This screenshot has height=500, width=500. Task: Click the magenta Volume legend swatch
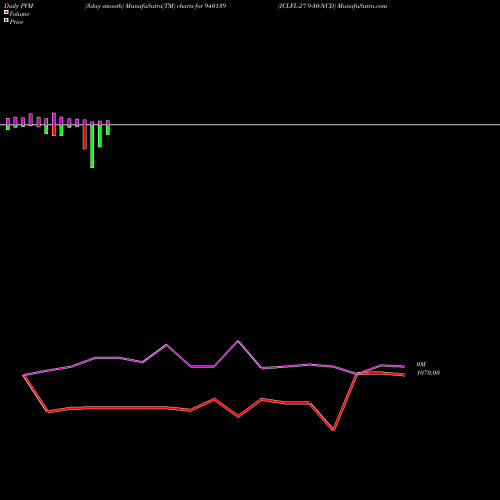[6, 12]
